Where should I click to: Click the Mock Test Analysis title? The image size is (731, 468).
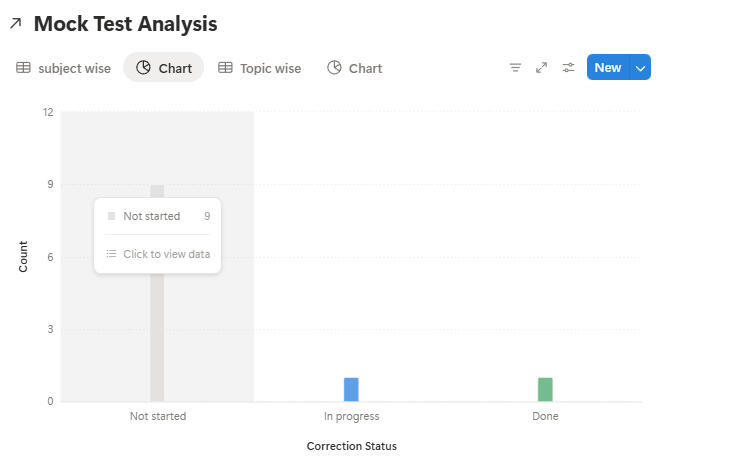[x=125, y=24]
